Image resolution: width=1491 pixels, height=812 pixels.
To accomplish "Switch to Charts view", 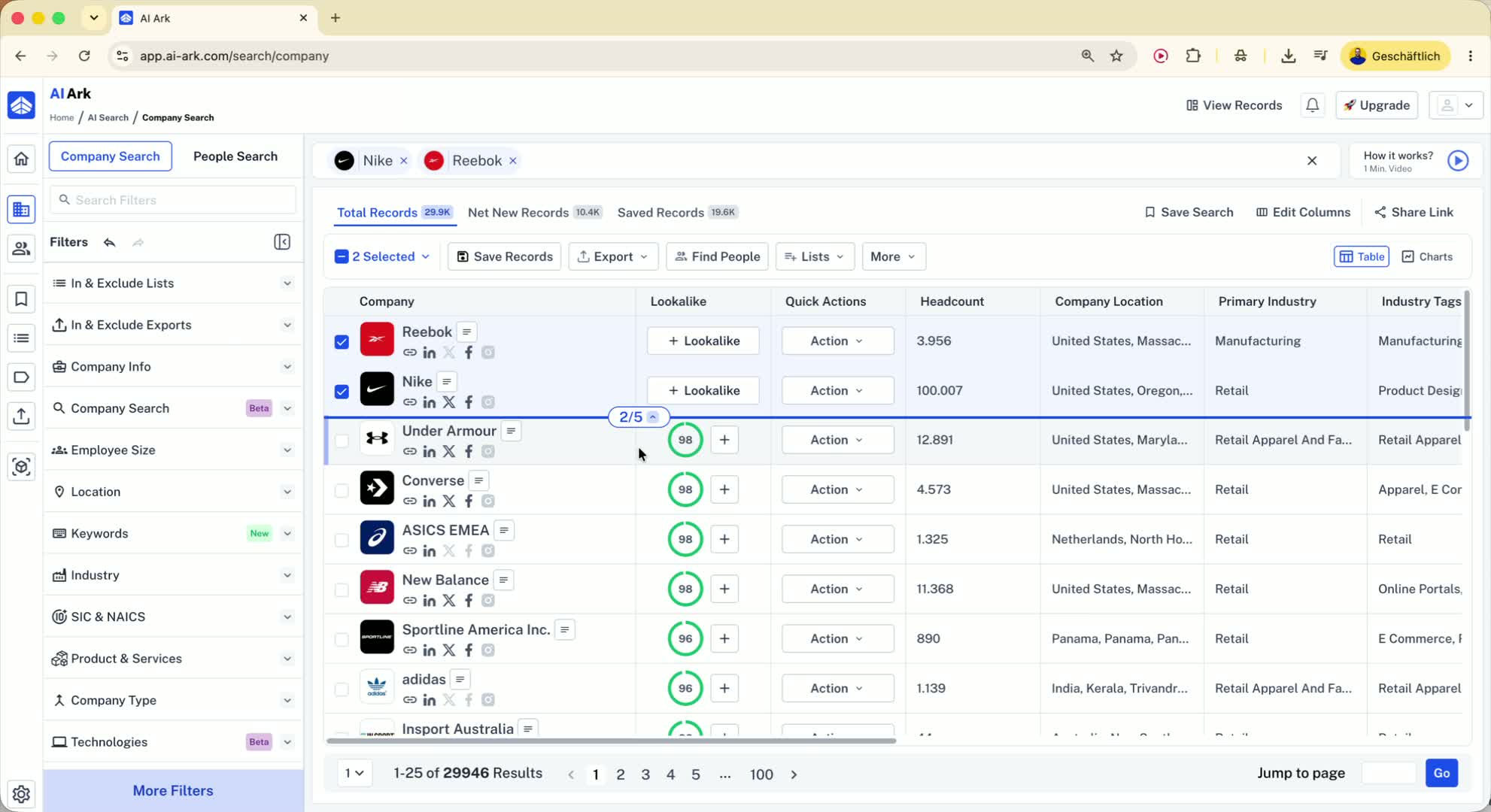I will 1427,257.
